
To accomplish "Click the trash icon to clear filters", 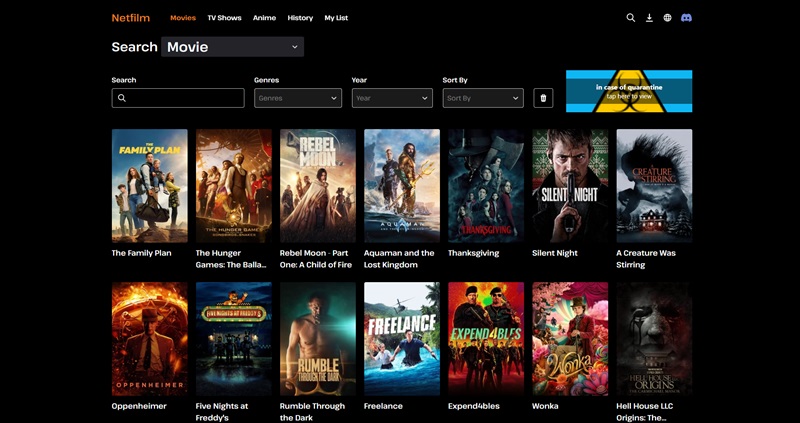I will click(x=543, y=98).
